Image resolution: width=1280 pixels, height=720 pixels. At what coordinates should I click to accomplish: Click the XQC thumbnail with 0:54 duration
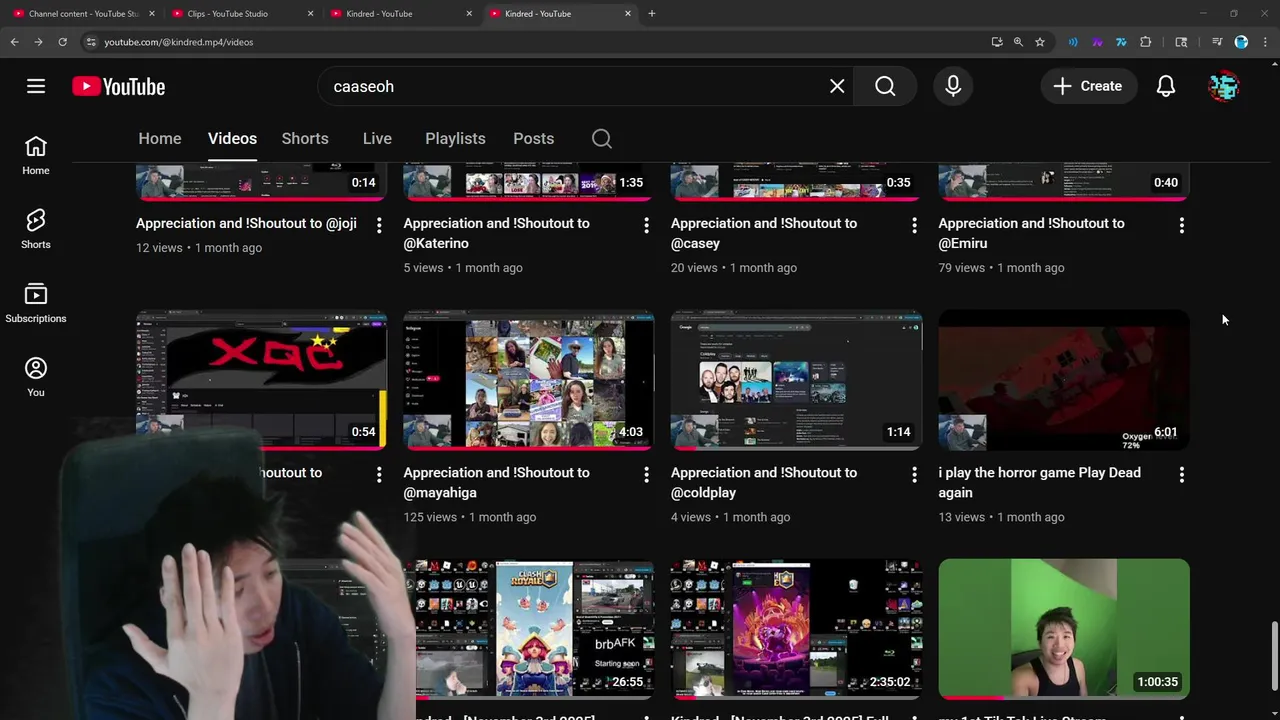261,380
